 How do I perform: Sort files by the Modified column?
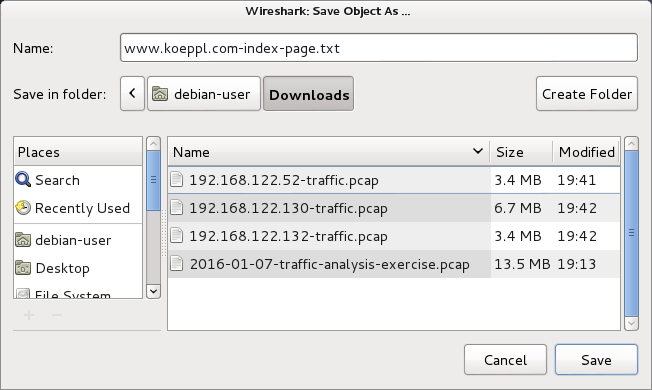click(x=586, y=152)
